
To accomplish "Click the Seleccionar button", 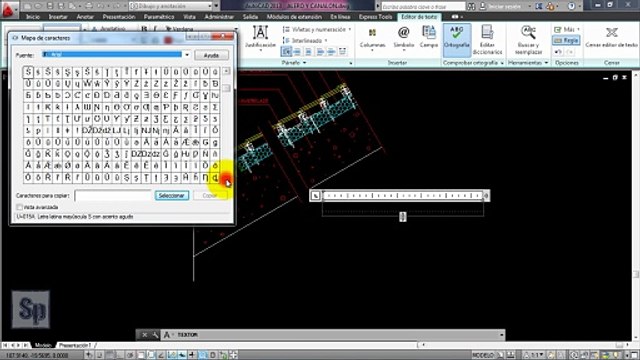I will pyautogui.click(x=172, y=196).
